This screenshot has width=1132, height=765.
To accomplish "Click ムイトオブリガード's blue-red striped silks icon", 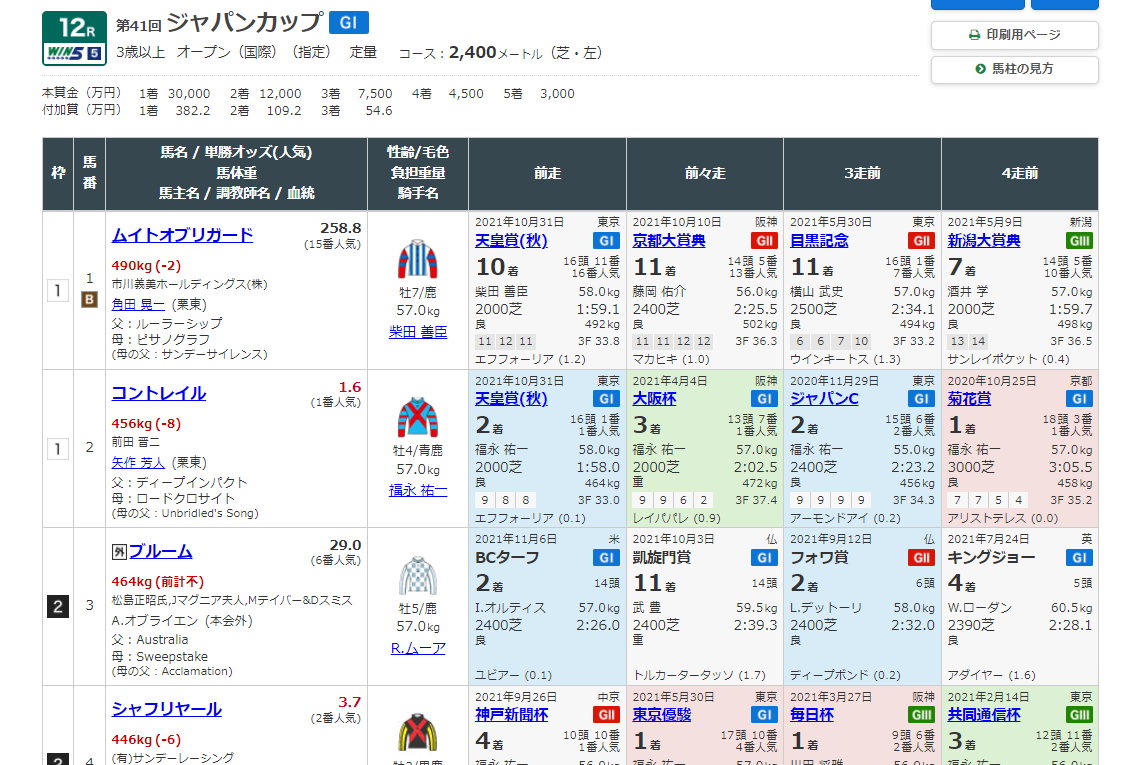I will pos(418,260).
